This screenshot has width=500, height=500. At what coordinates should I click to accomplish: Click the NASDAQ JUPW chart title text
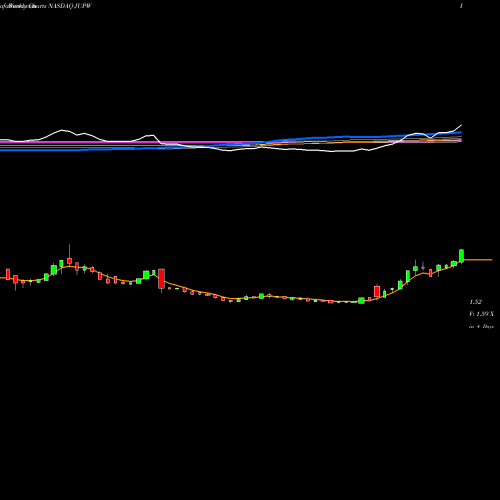(70, 6)
